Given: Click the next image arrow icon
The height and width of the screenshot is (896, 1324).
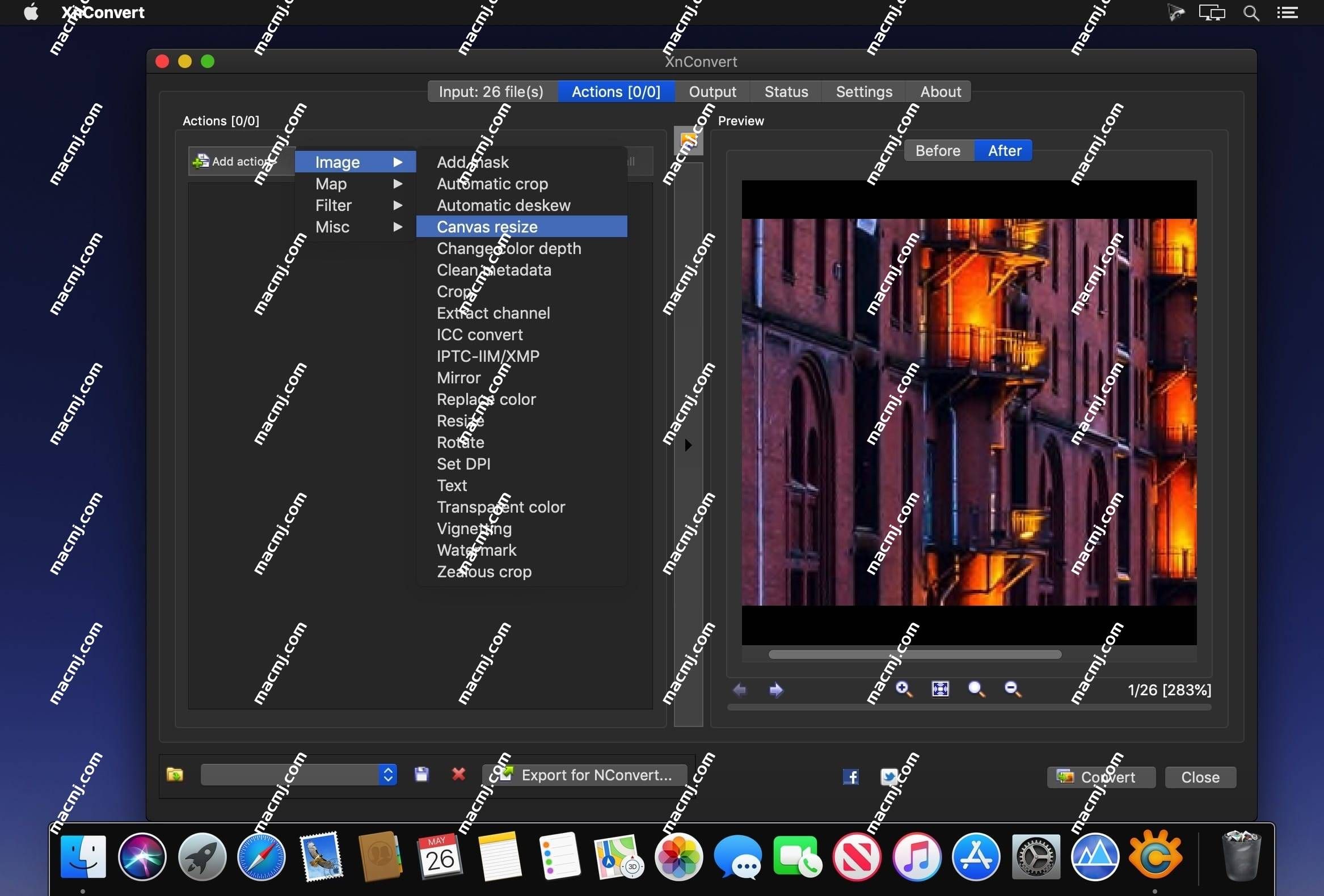Looking at the screenshot, I should pos(774,690).
